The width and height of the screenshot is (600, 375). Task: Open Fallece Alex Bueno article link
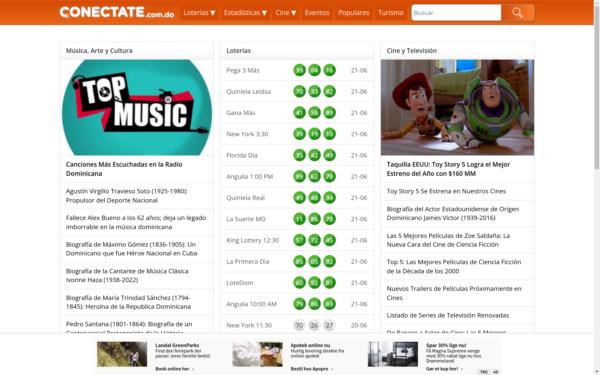click(136, 222)
